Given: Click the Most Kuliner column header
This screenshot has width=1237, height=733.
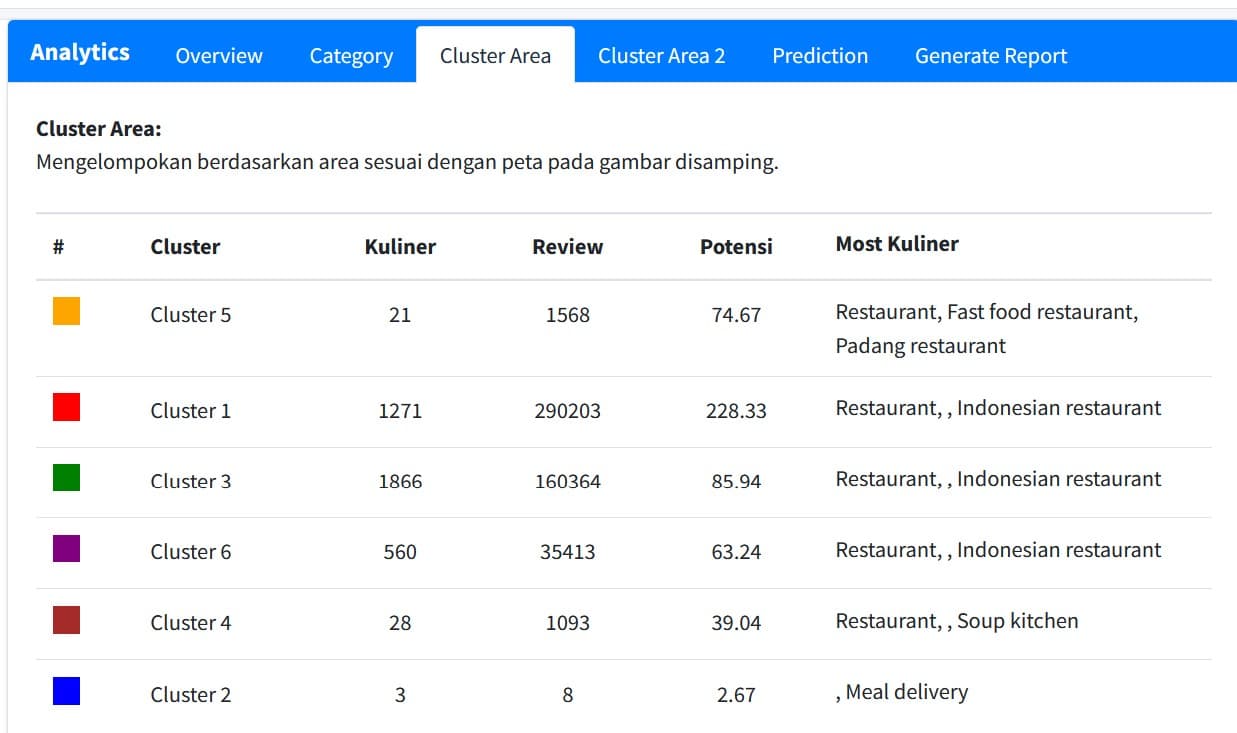Looking at the screenshot, I should 897,243.
